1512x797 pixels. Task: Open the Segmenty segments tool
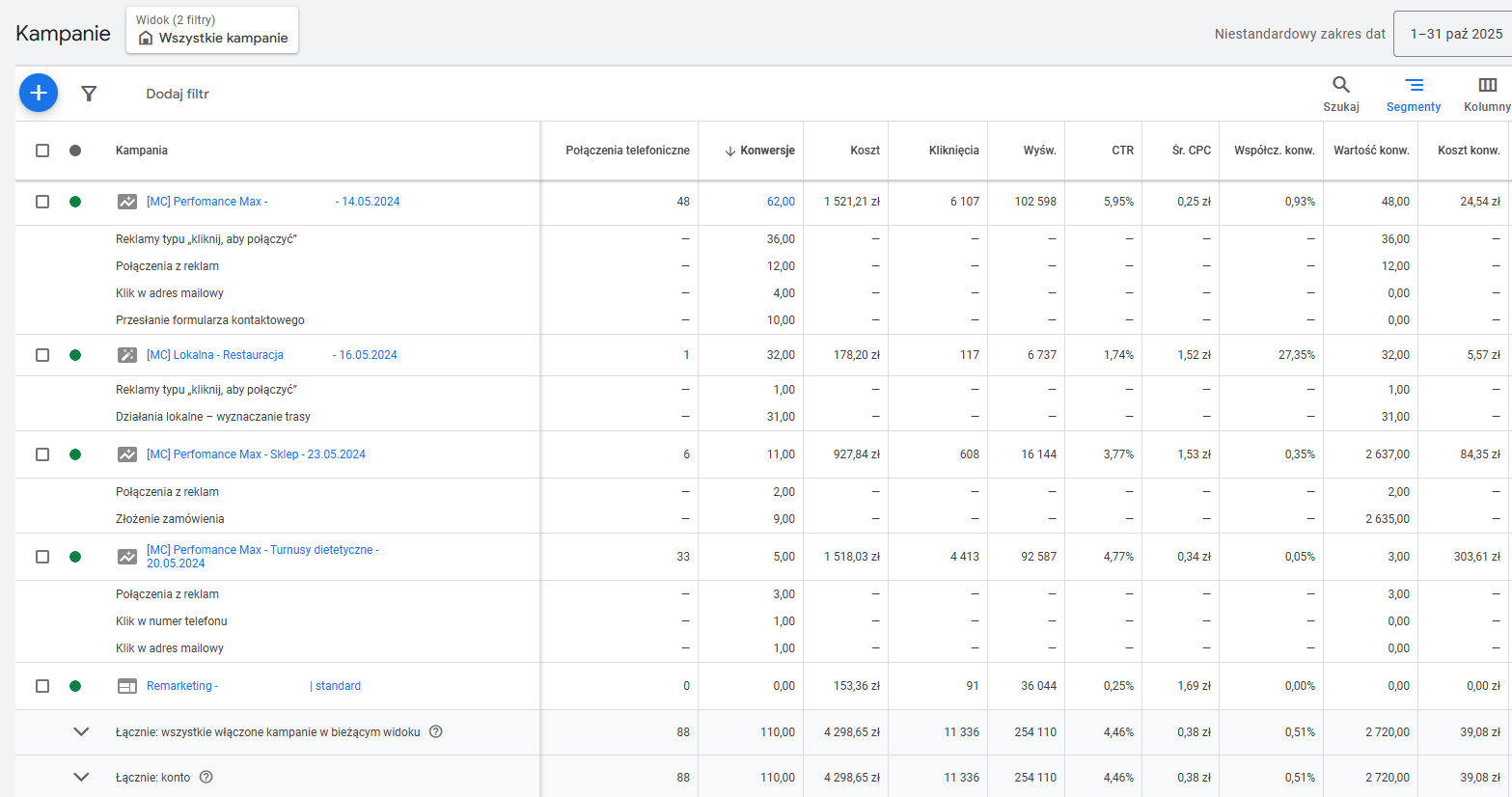1414,94
